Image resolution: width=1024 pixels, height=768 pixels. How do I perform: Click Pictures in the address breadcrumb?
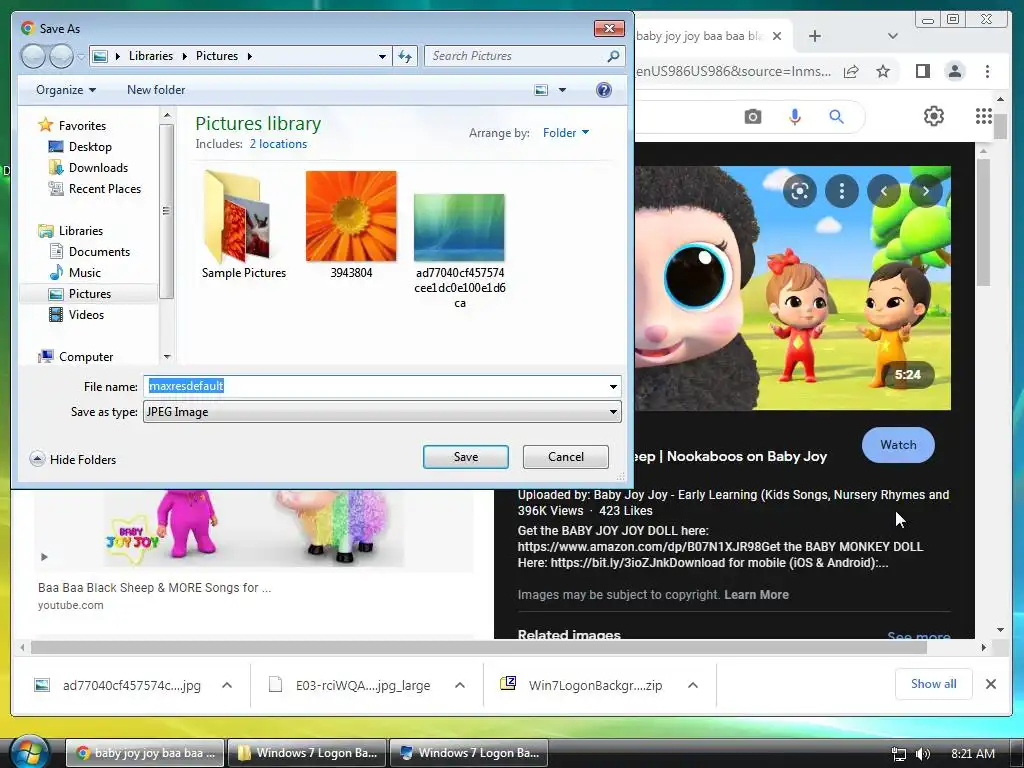click(x=217, y=56)
